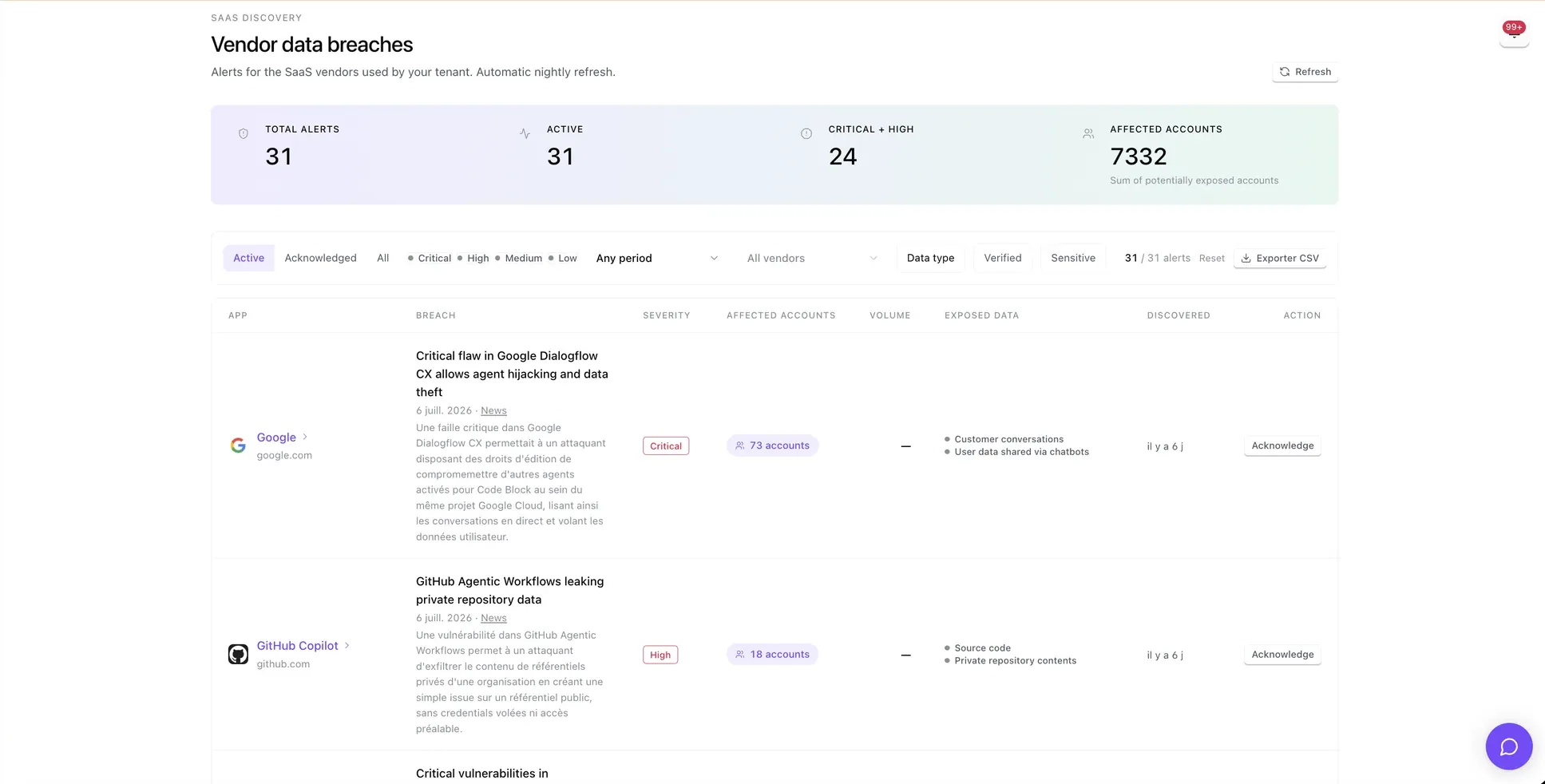Open the All vendors dropdown
The image size is (1545, 784).
coord(811,258)
